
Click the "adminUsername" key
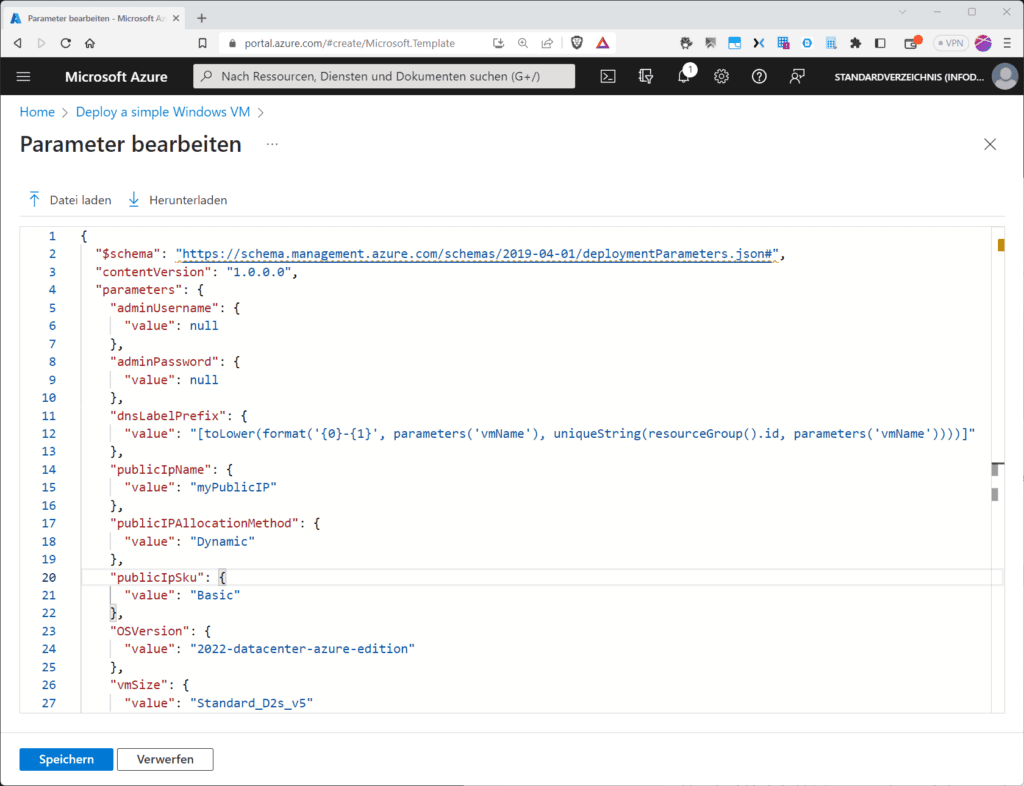(165, 308)
